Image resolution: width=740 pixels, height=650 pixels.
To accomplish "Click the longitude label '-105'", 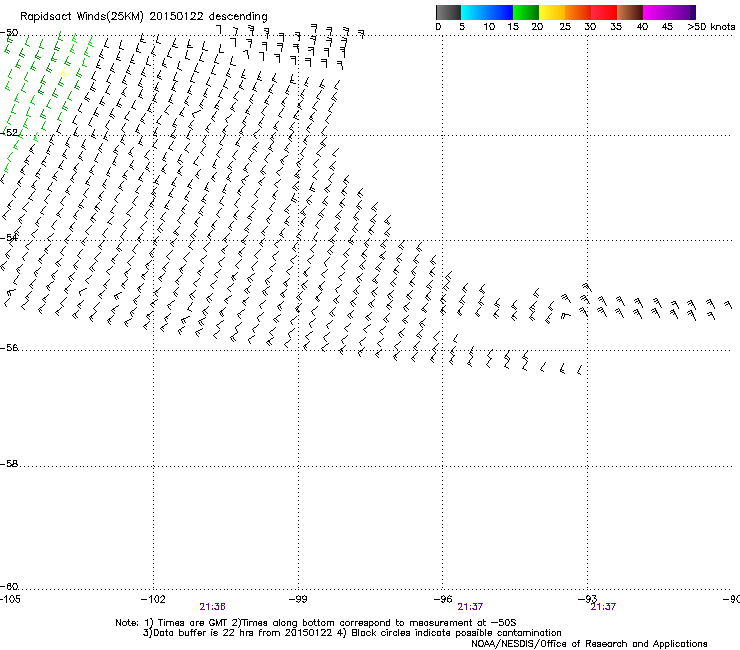I will click(x=10, y=599).
